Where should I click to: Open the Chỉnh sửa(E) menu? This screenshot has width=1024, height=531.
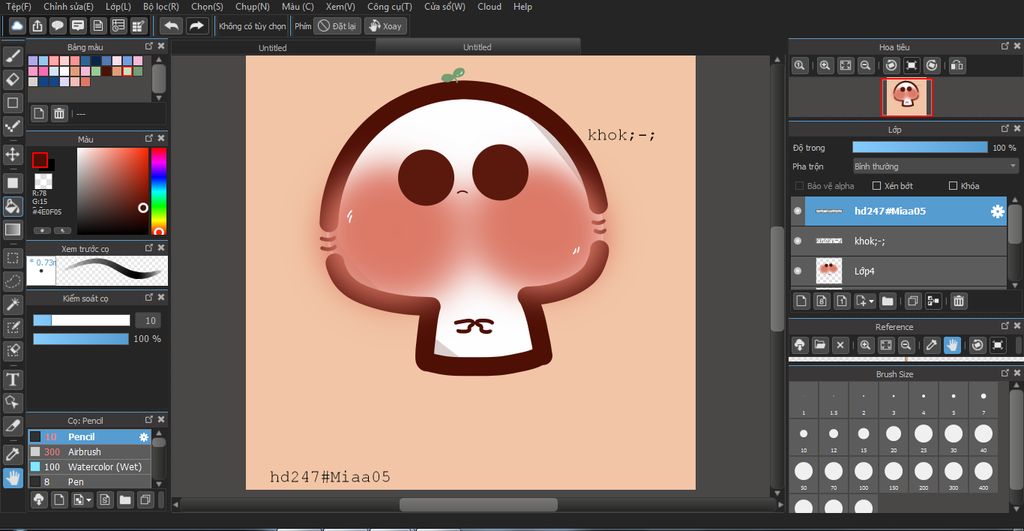pyautogui.click(x=69, y=7)
